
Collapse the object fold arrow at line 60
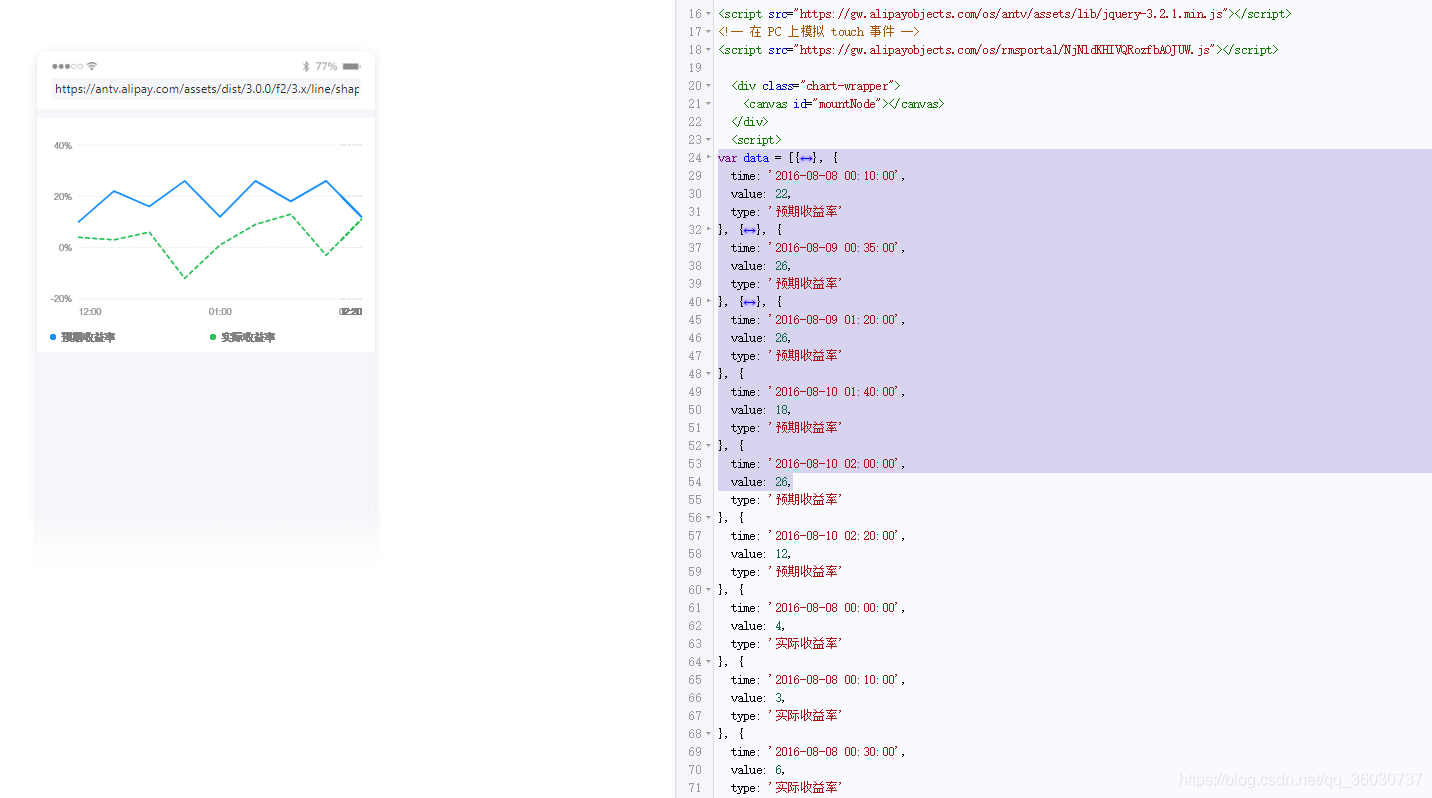click(709, 590)
